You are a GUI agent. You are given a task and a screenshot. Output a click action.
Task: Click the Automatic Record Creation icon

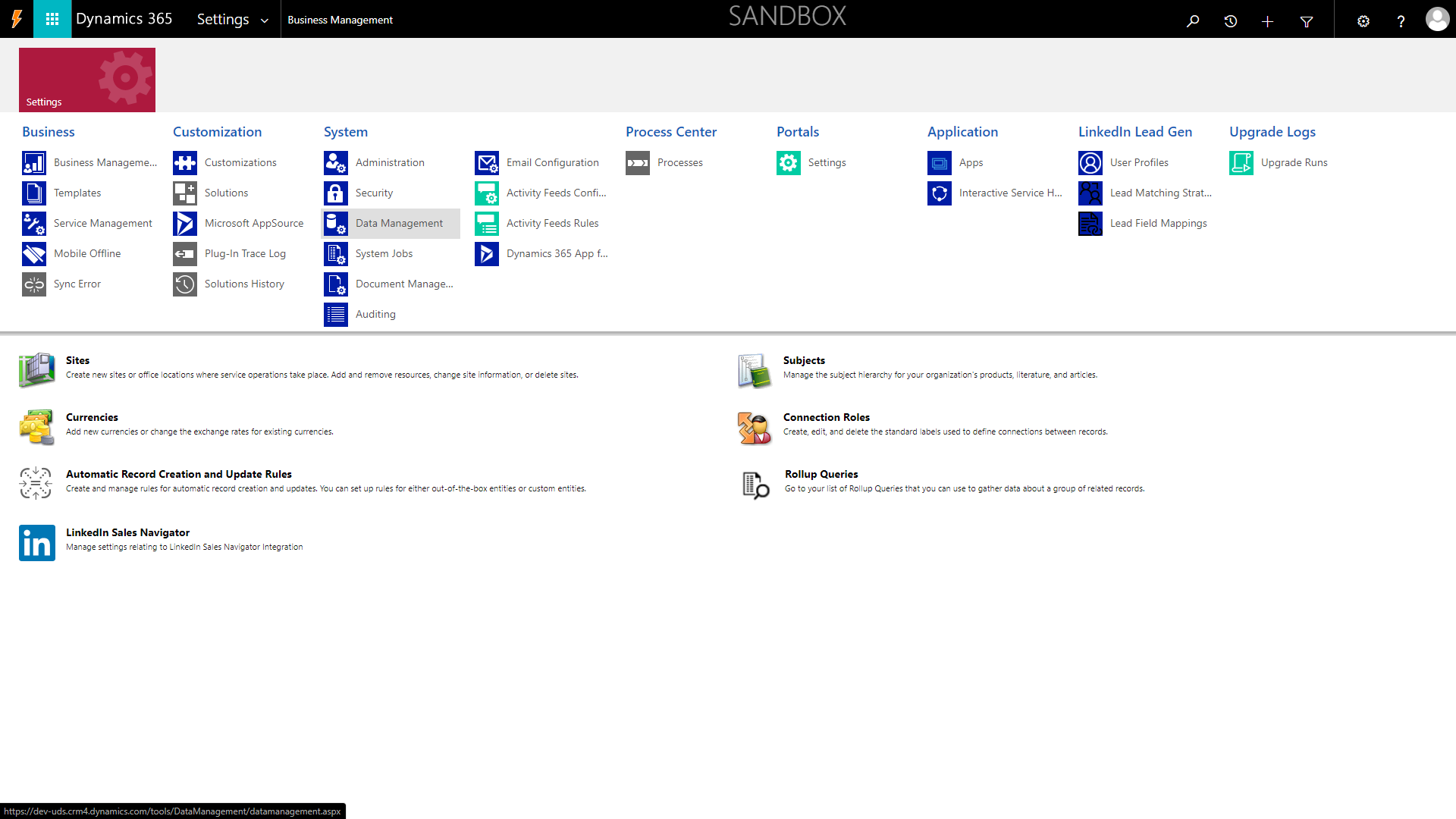36,483
